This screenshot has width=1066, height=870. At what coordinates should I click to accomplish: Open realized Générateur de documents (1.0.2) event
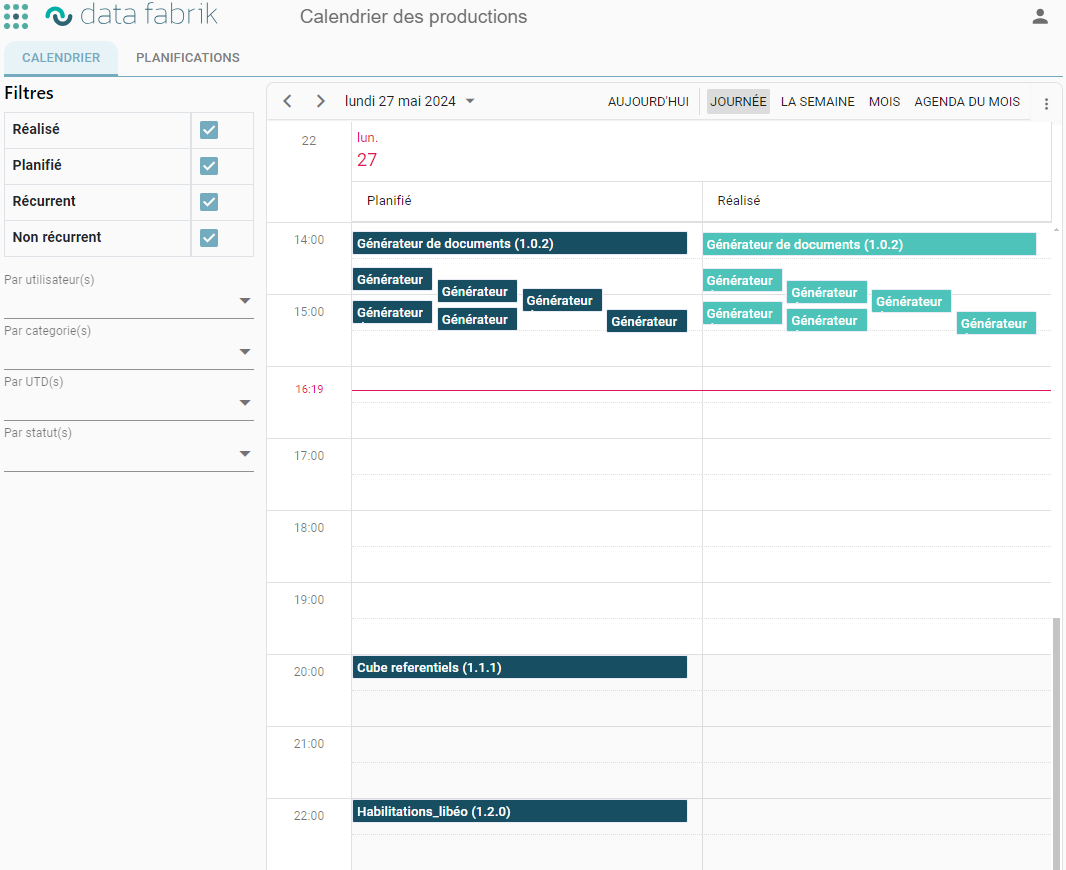(x=869, y=245)
